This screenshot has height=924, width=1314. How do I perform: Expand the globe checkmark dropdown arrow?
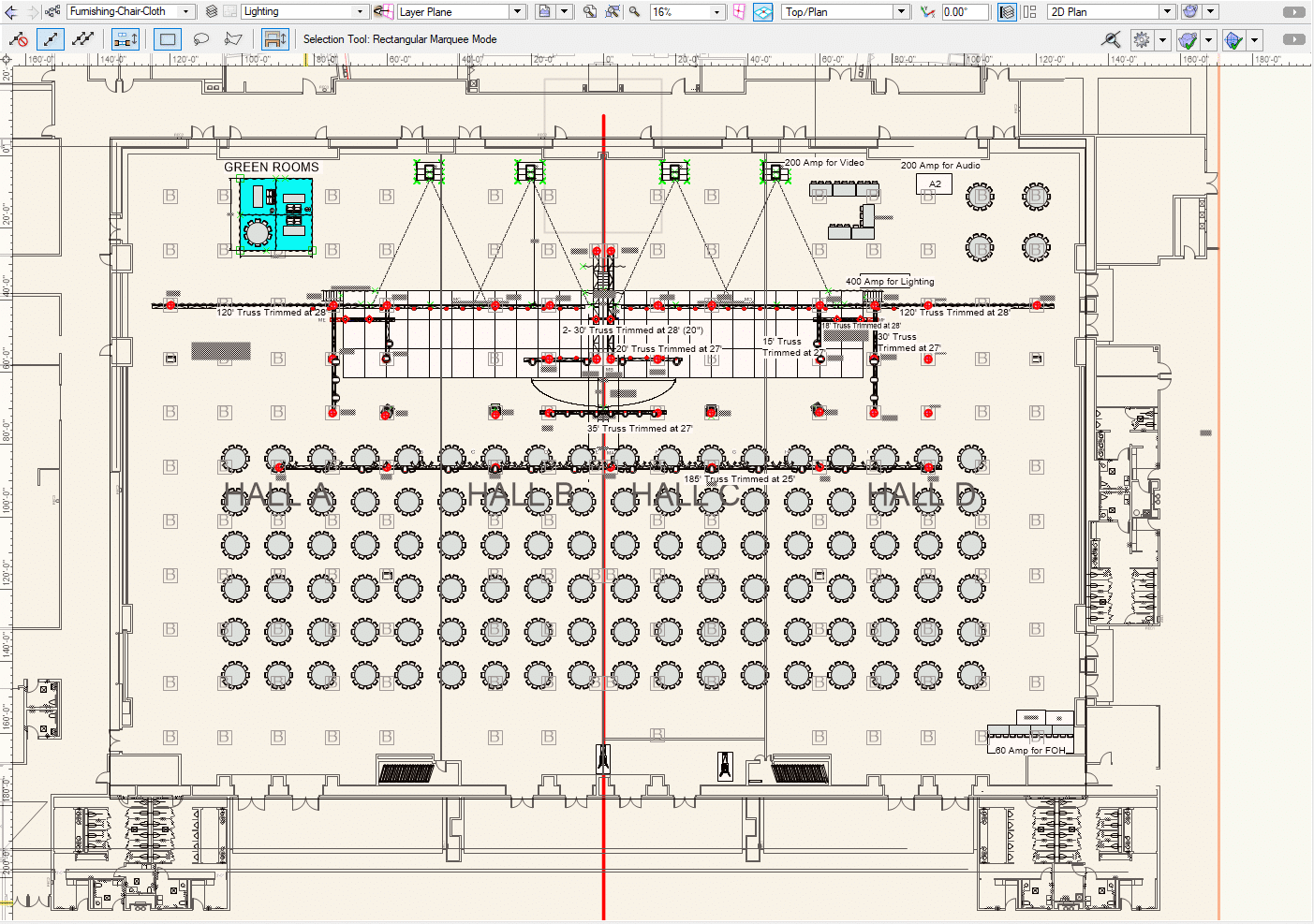(x=1255, y=39)
